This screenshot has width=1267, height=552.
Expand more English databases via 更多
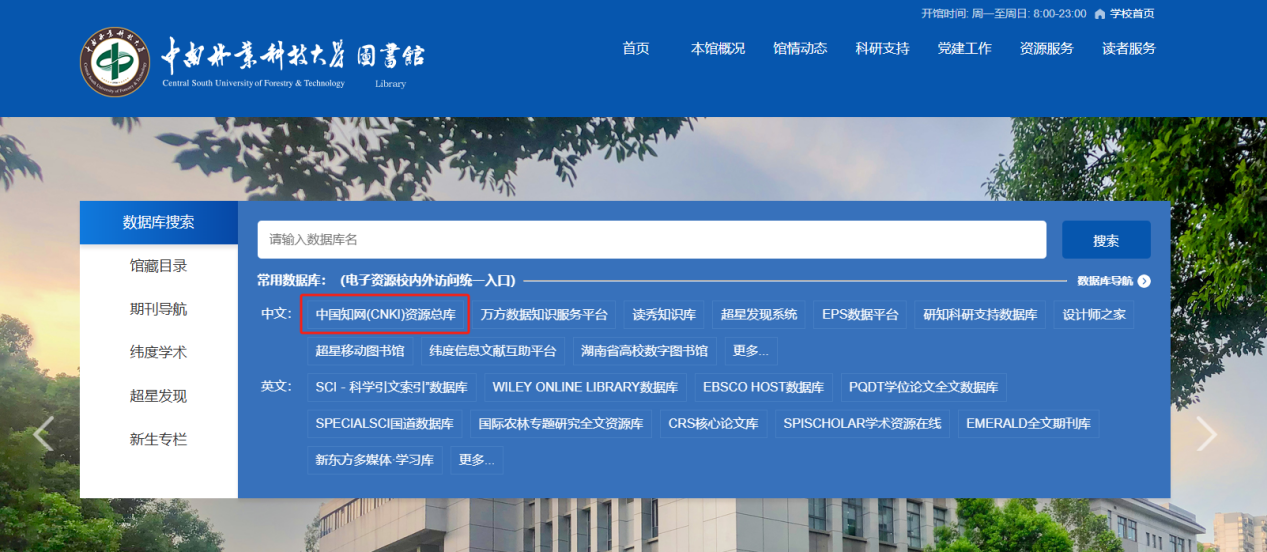477,460
